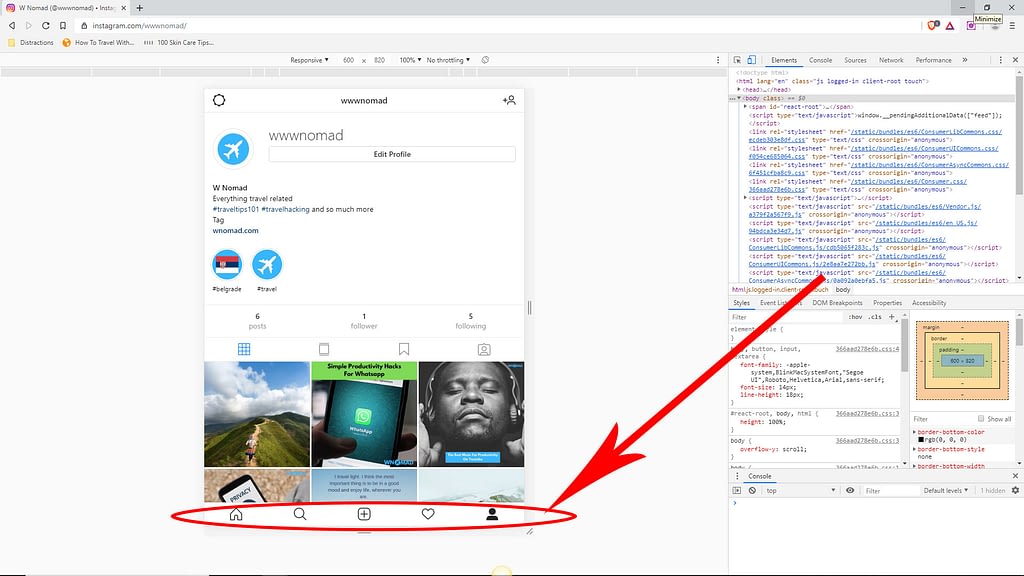The height and width of the screenshot is (576, 1024).
Task: Open saved posts bookmark icon
Action: pos(404,349)
